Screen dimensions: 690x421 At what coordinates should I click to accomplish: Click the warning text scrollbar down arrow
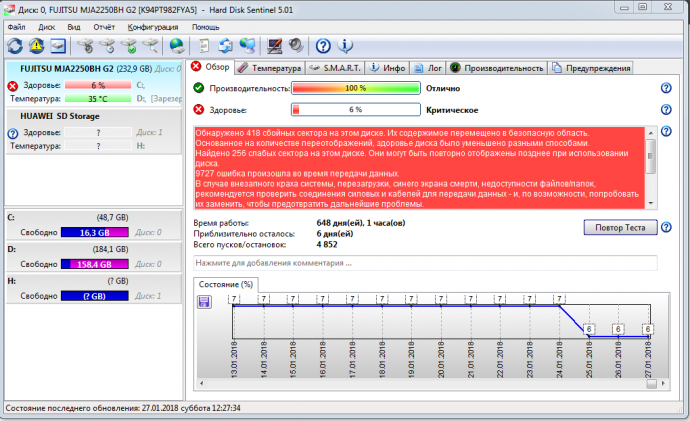650,203
